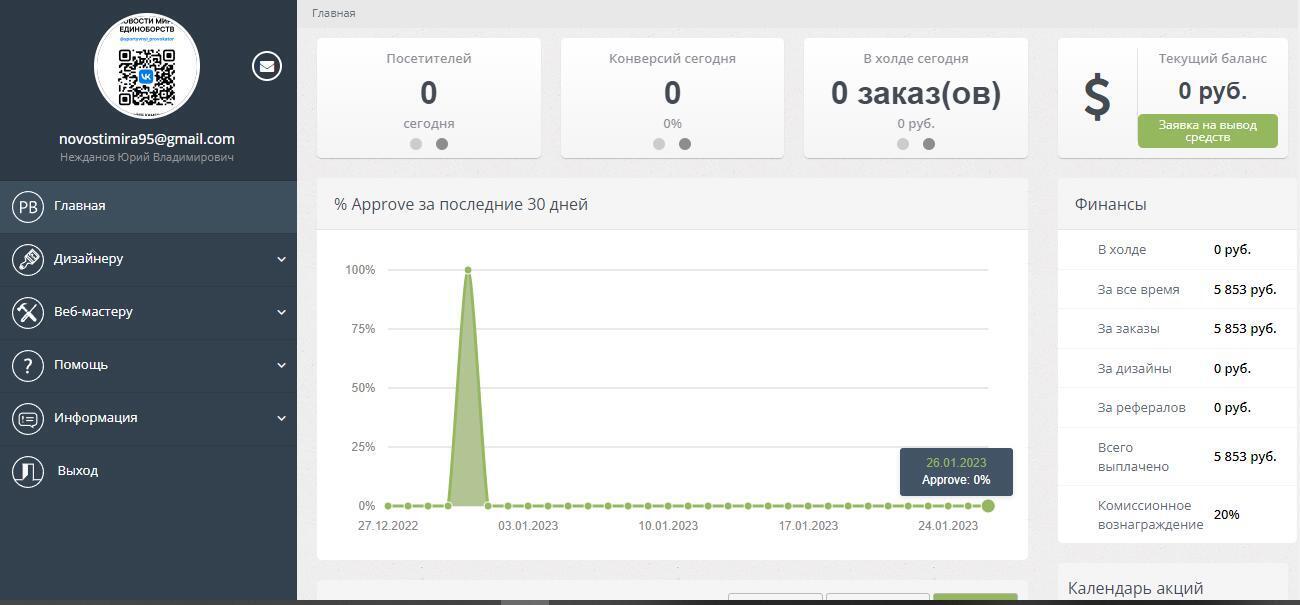This screenshot has width=1300, height=605.
Task: Select the second dot under Посетителей card
Action: click(442, 143)
